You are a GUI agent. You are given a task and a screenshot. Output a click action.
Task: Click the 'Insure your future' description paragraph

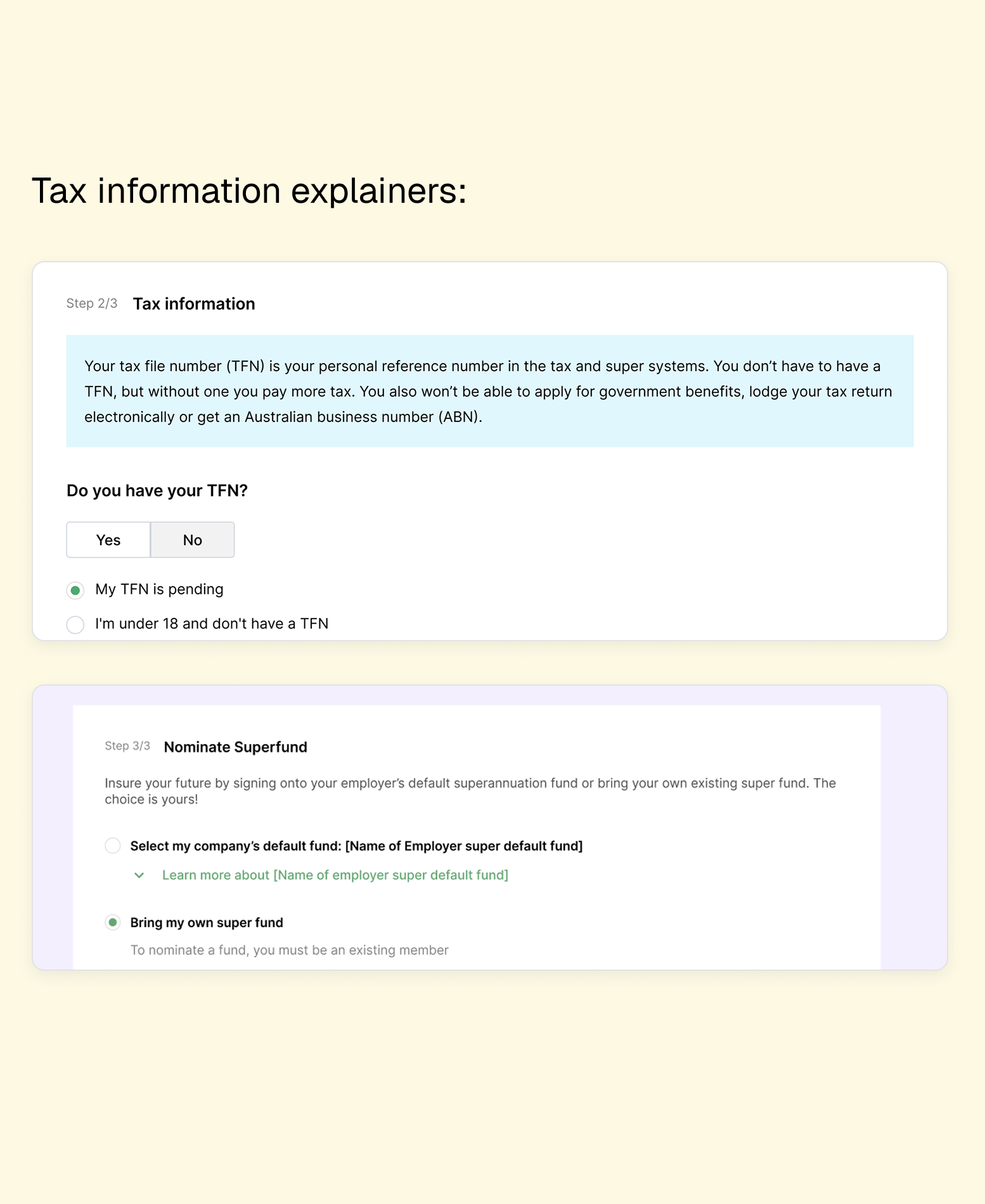tap(470, 791)
